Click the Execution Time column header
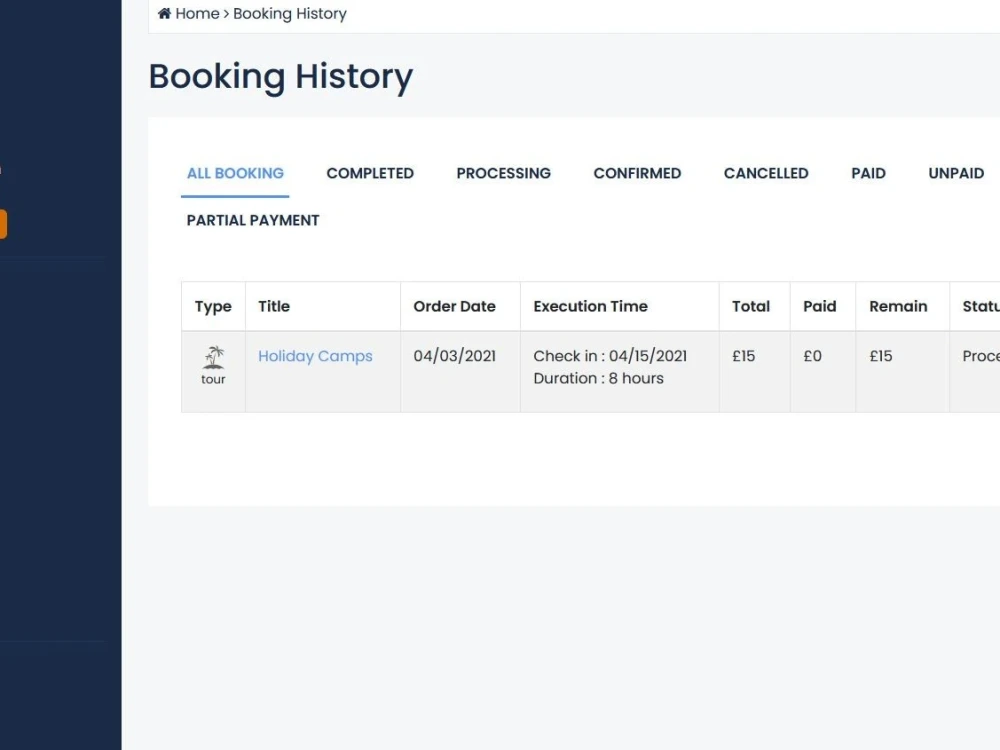 point(590,306)
